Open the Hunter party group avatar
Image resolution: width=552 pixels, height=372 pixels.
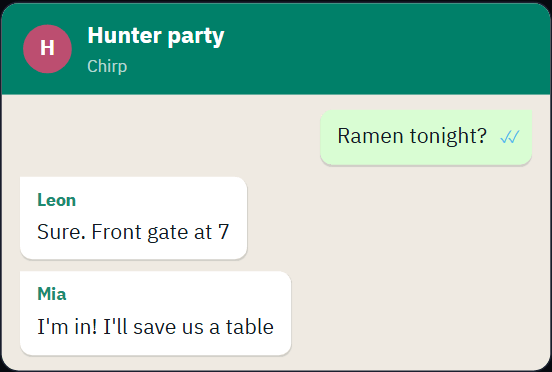click(48, 49)
